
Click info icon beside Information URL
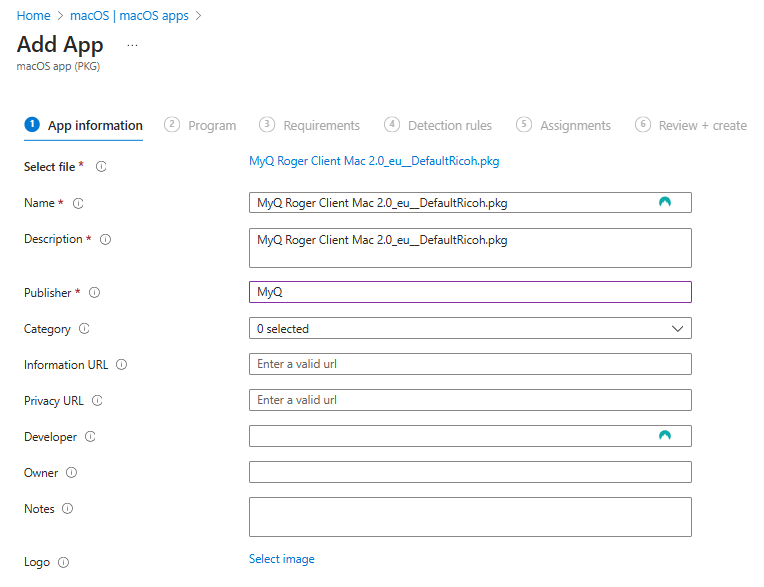click(122, 365)
